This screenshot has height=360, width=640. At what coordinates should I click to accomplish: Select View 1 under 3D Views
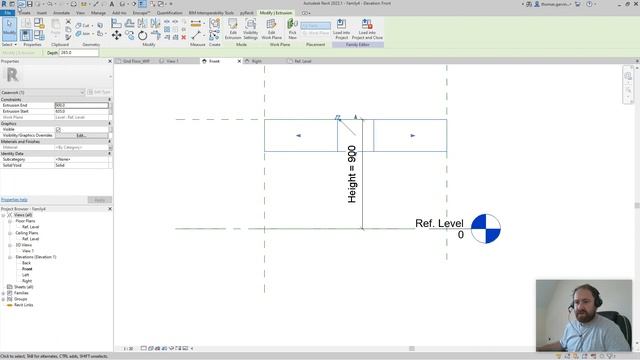[28, 251]
